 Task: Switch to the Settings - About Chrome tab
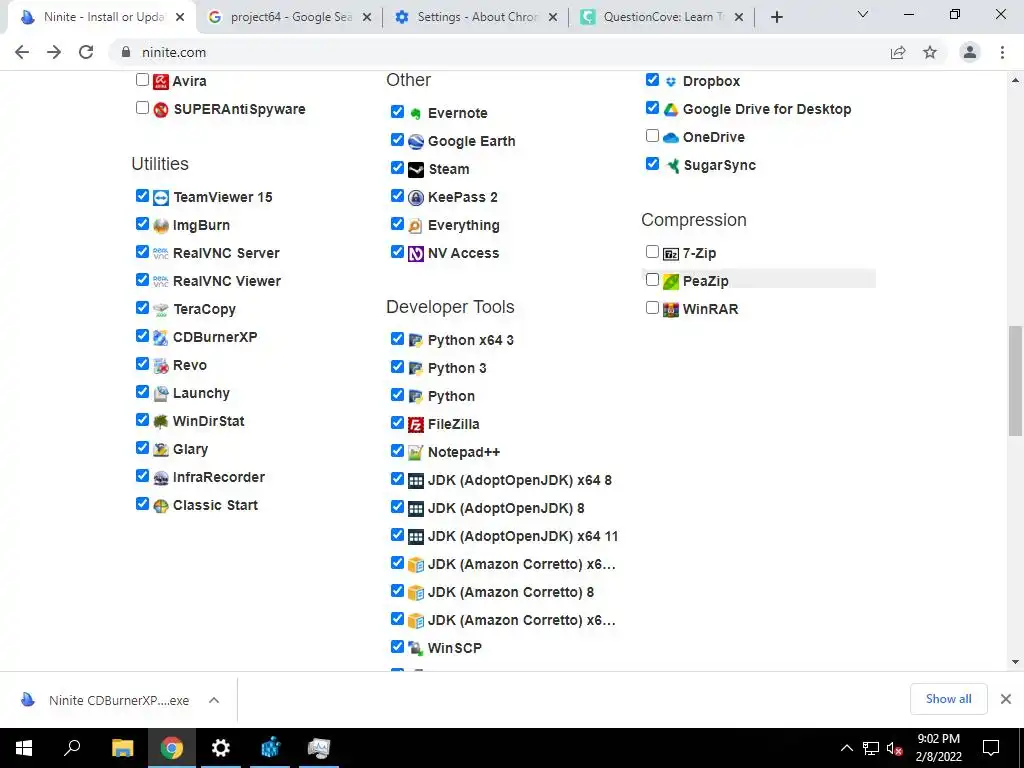[x=477, y=17]
